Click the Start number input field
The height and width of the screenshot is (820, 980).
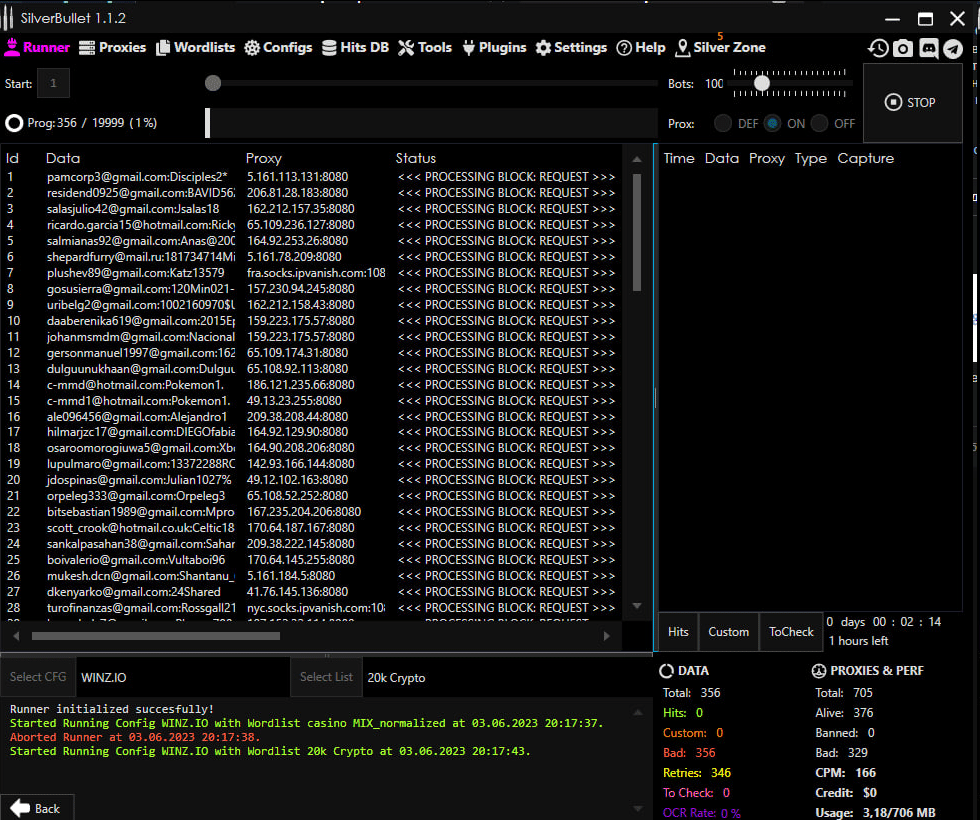click(53, 83)
